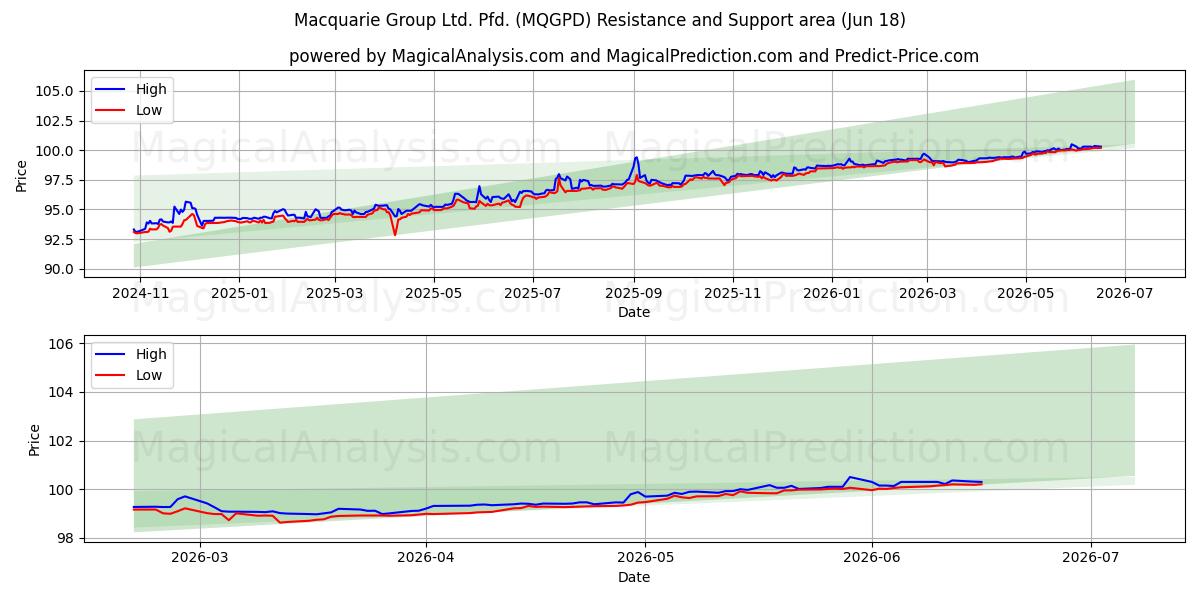This screenshot has height=600, width=1200.
Task: Click the '97.5' price tick label
Action: tap(60, 180)
